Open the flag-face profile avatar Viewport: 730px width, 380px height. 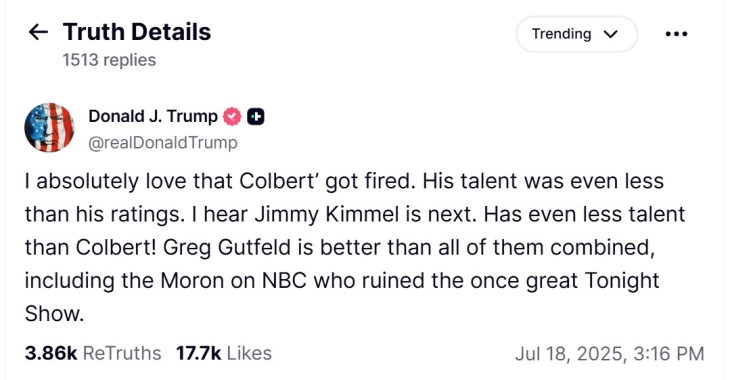[x=49, y=128]
